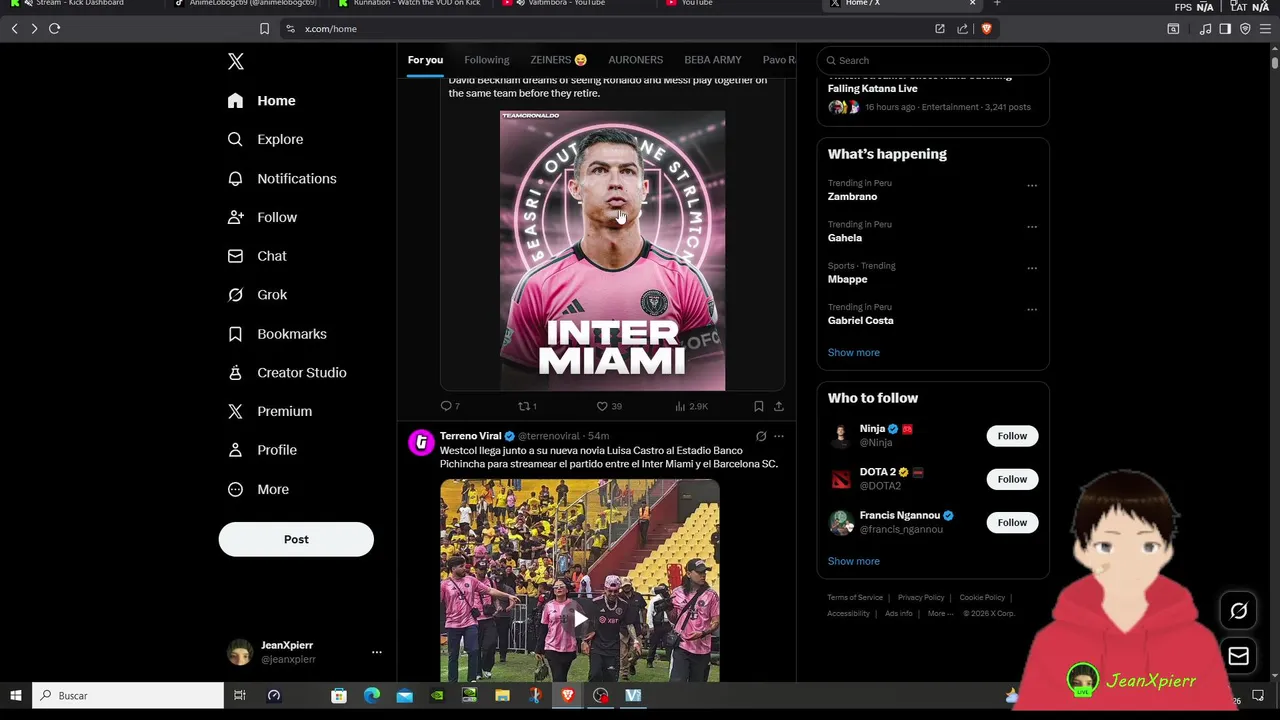The image size is (1280, 720).
Task: Bookmark this page in the browser toolbar
Action: (x=264, y=29)
